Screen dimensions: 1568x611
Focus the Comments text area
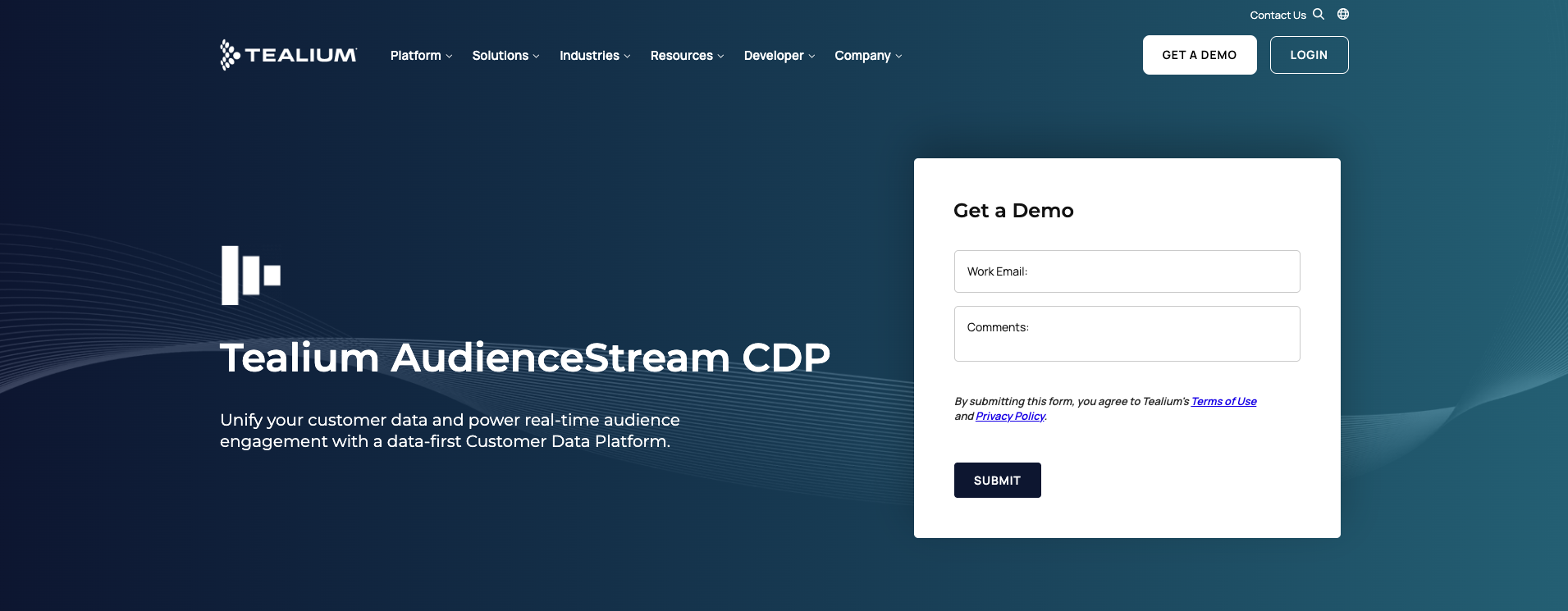point(1127,334)
